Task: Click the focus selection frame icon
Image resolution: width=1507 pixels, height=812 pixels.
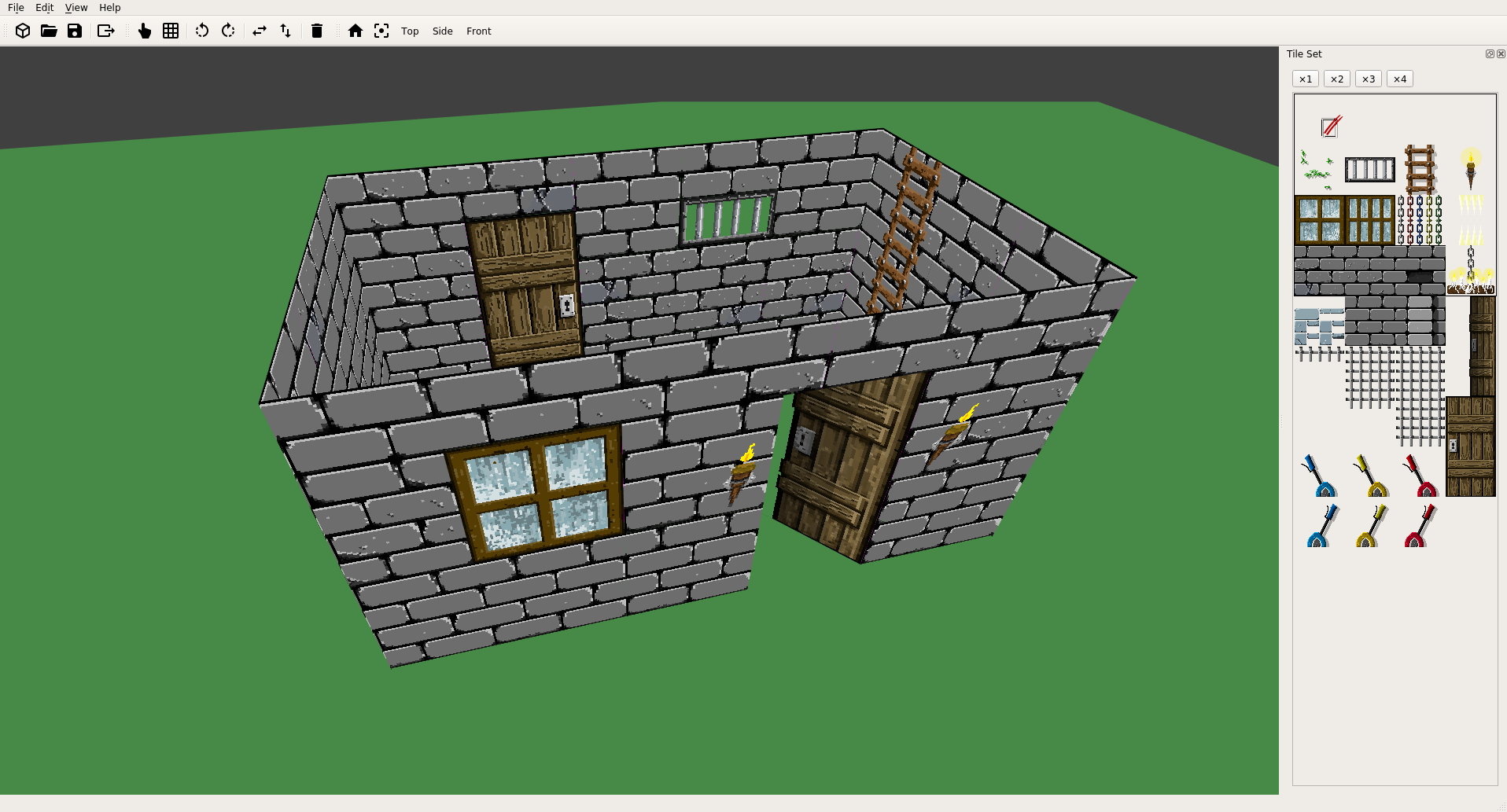Action: [x=381, y=31]
